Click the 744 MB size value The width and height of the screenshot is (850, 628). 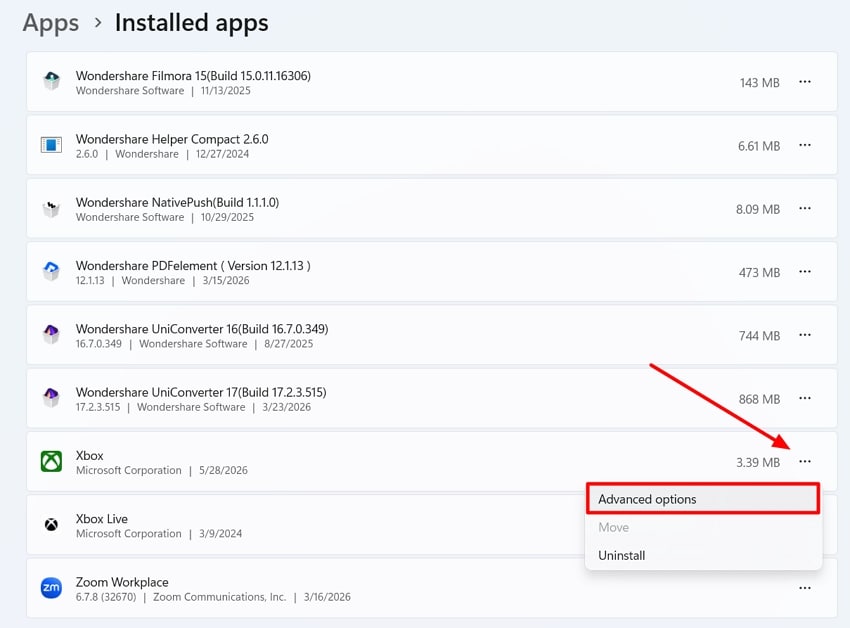(759, 336)
